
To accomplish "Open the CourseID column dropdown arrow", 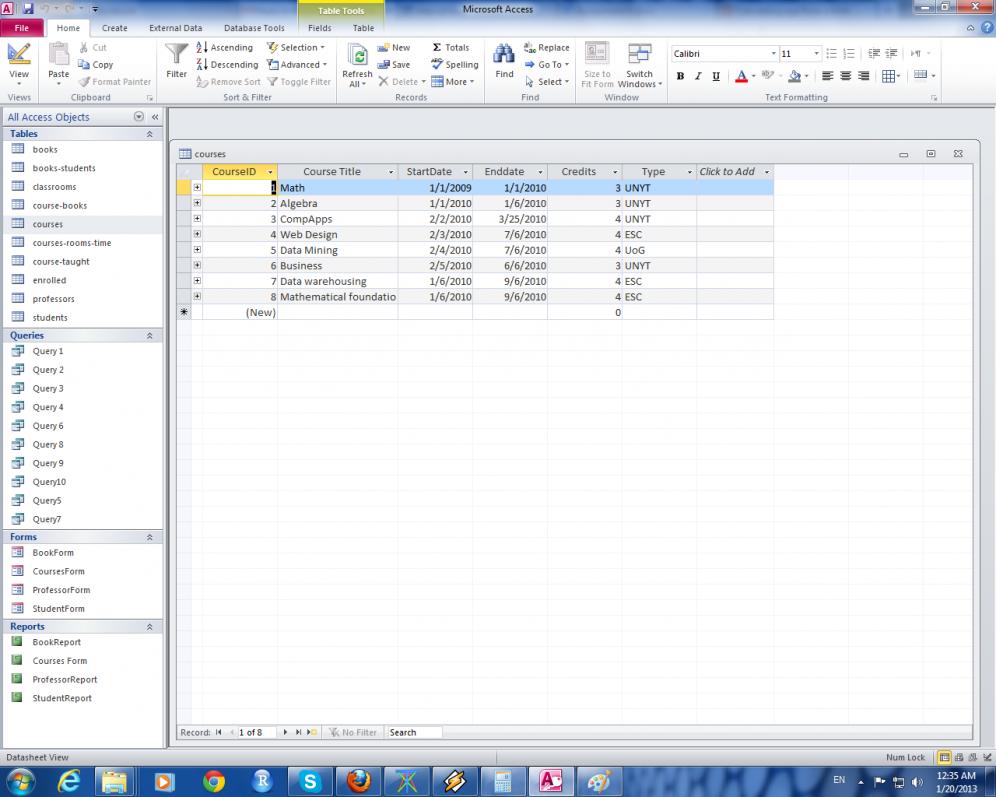I will pos(270,172).
